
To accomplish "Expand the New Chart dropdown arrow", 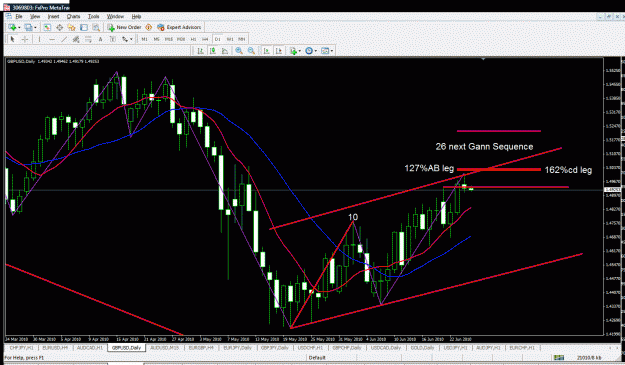I will tap(19, 27).
